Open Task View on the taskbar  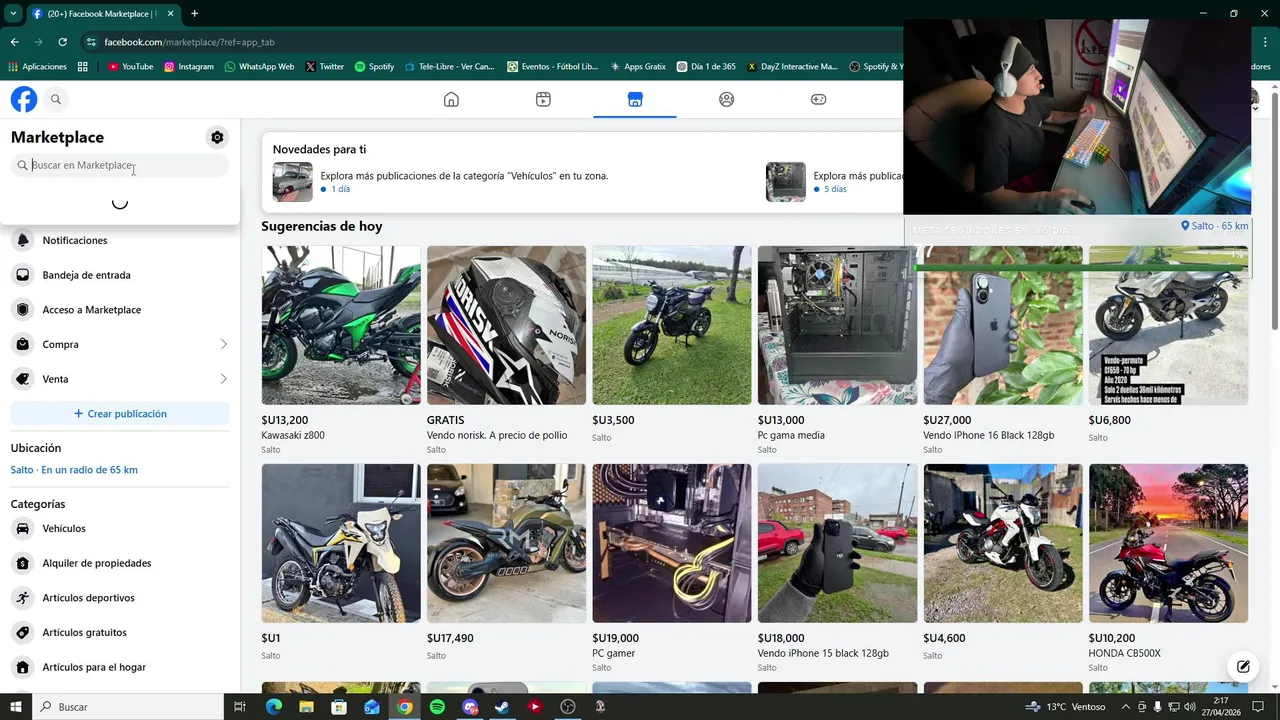point(240,707)
